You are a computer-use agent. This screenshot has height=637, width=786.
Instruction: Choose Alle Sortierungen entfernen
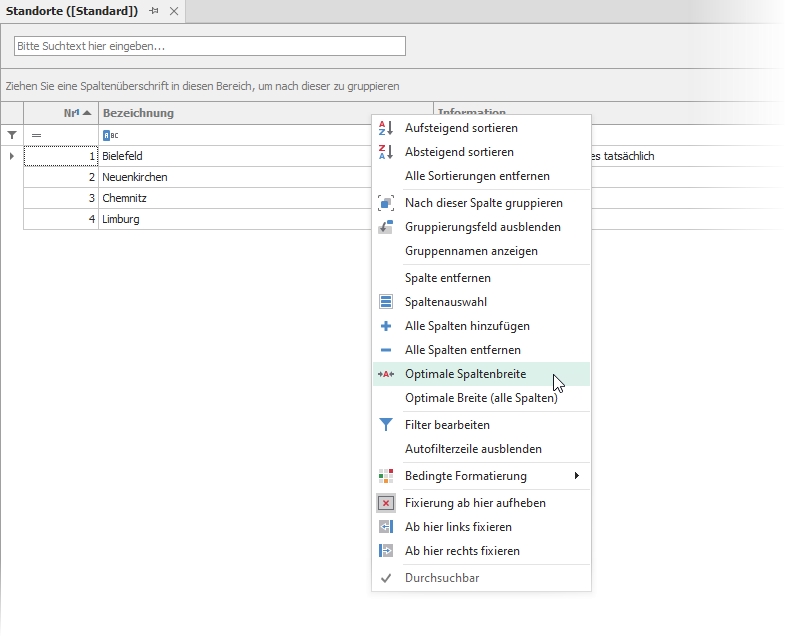477,176
